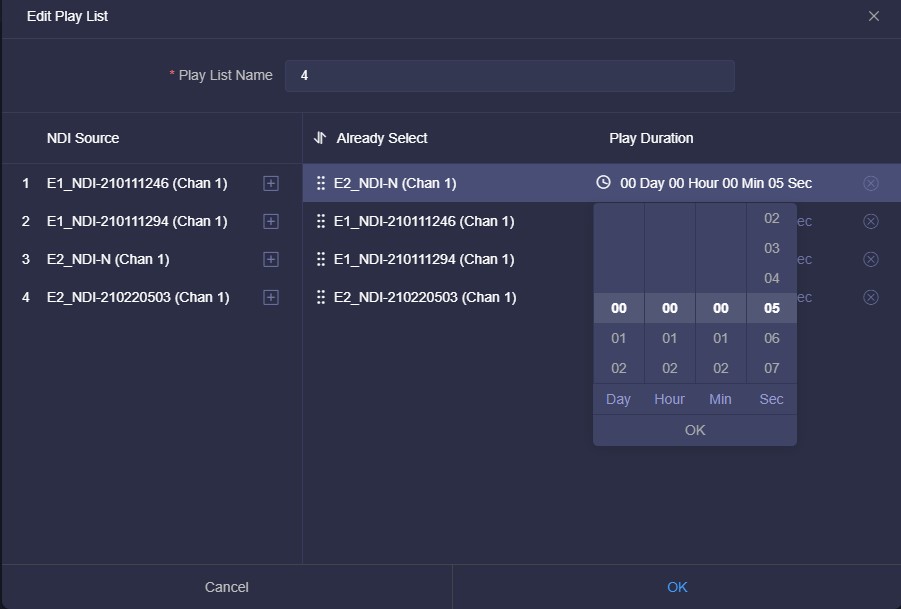
Task: Click highlighted 00 in the Day column
Action: [x=619, y=308]
